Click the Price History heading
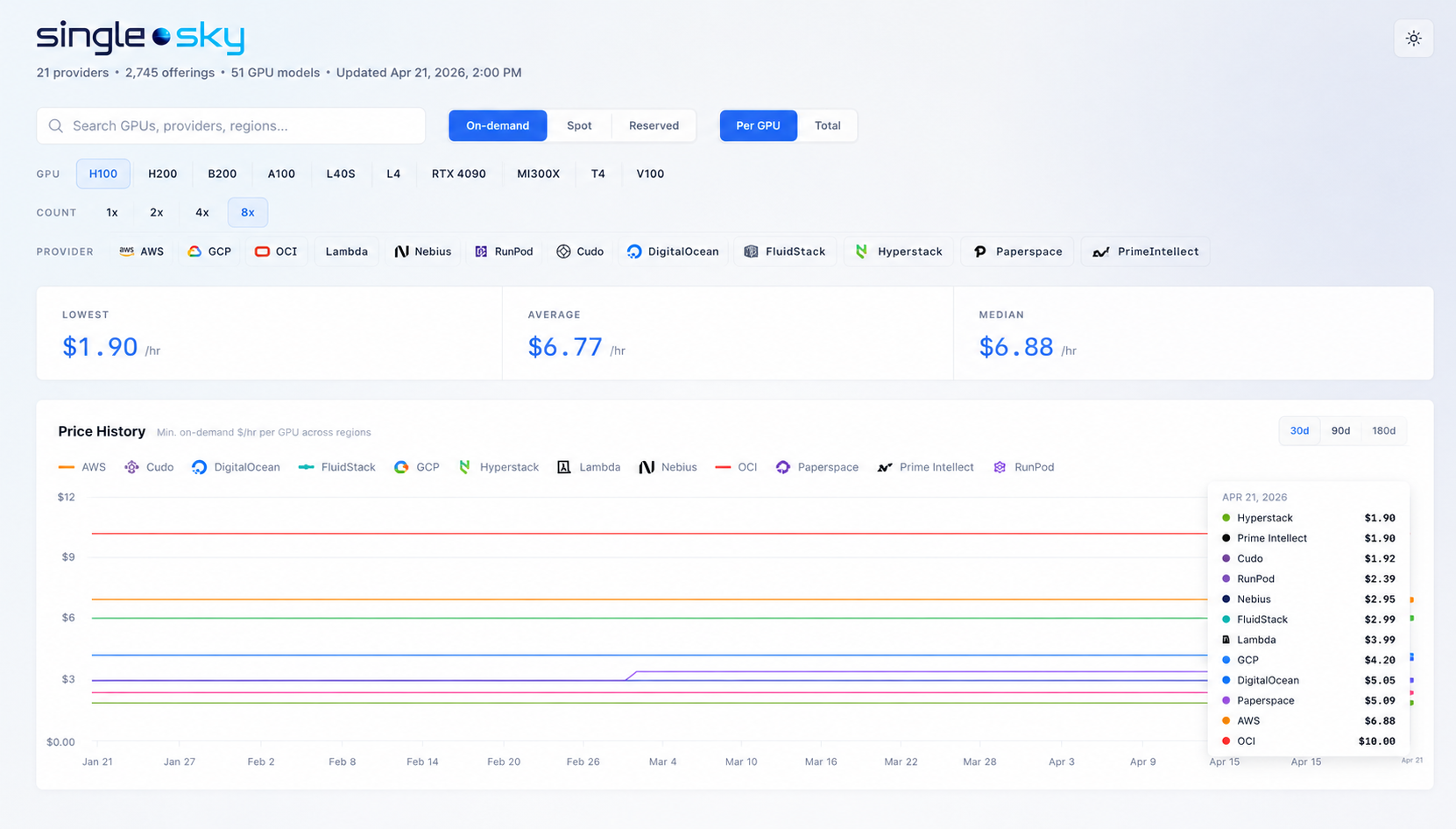1456x829 pixels. pyautogui.click(x=102, y=431)
